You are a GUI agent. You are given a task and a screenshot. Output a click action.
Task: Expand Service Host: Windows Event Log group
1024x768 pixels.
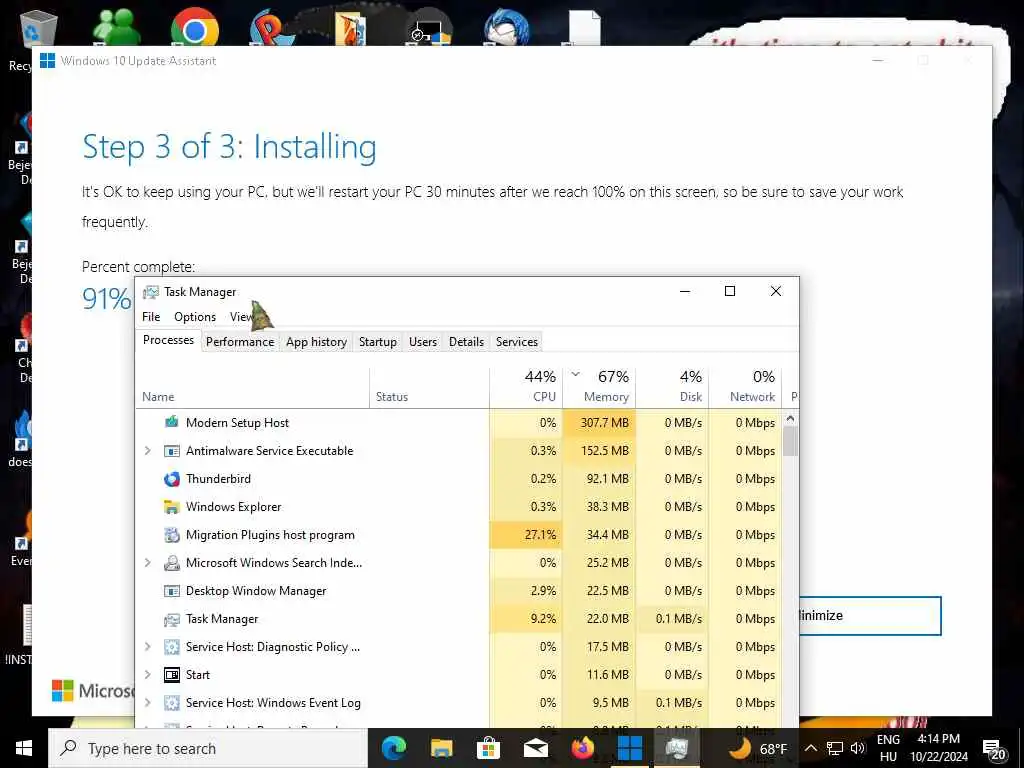(148, 703)
